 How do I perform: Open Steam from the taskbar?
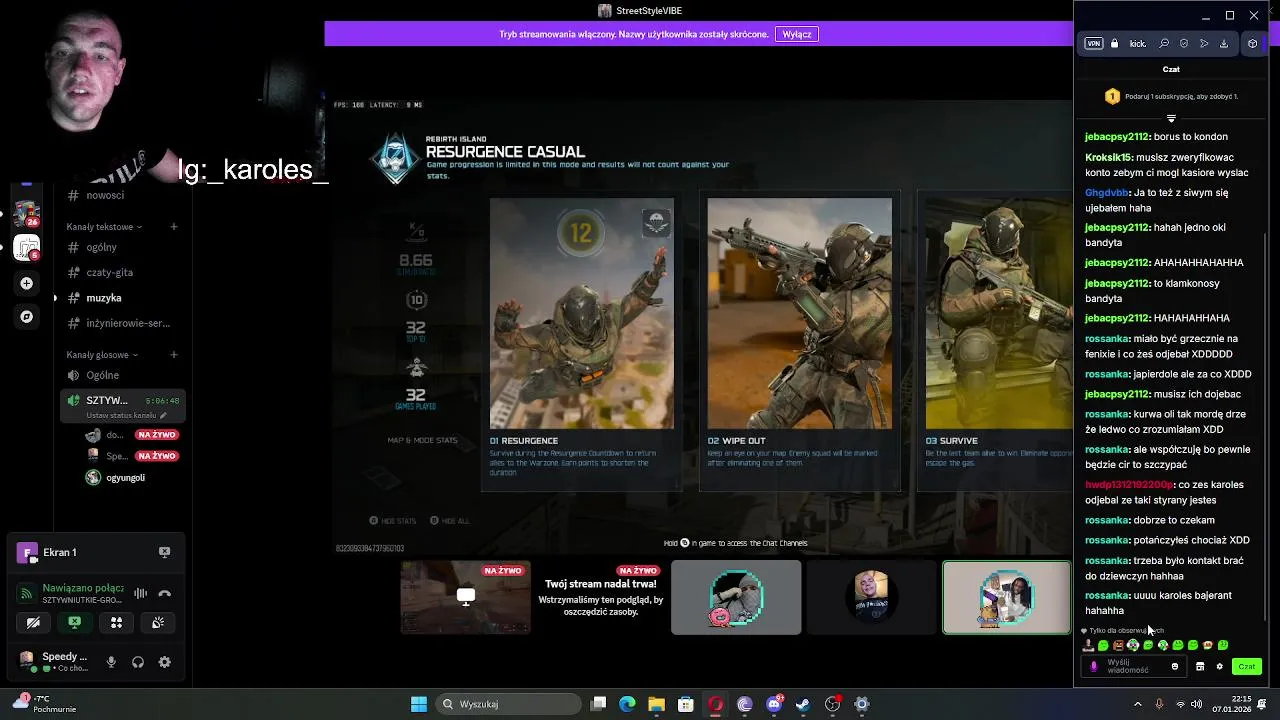(803, 704)
